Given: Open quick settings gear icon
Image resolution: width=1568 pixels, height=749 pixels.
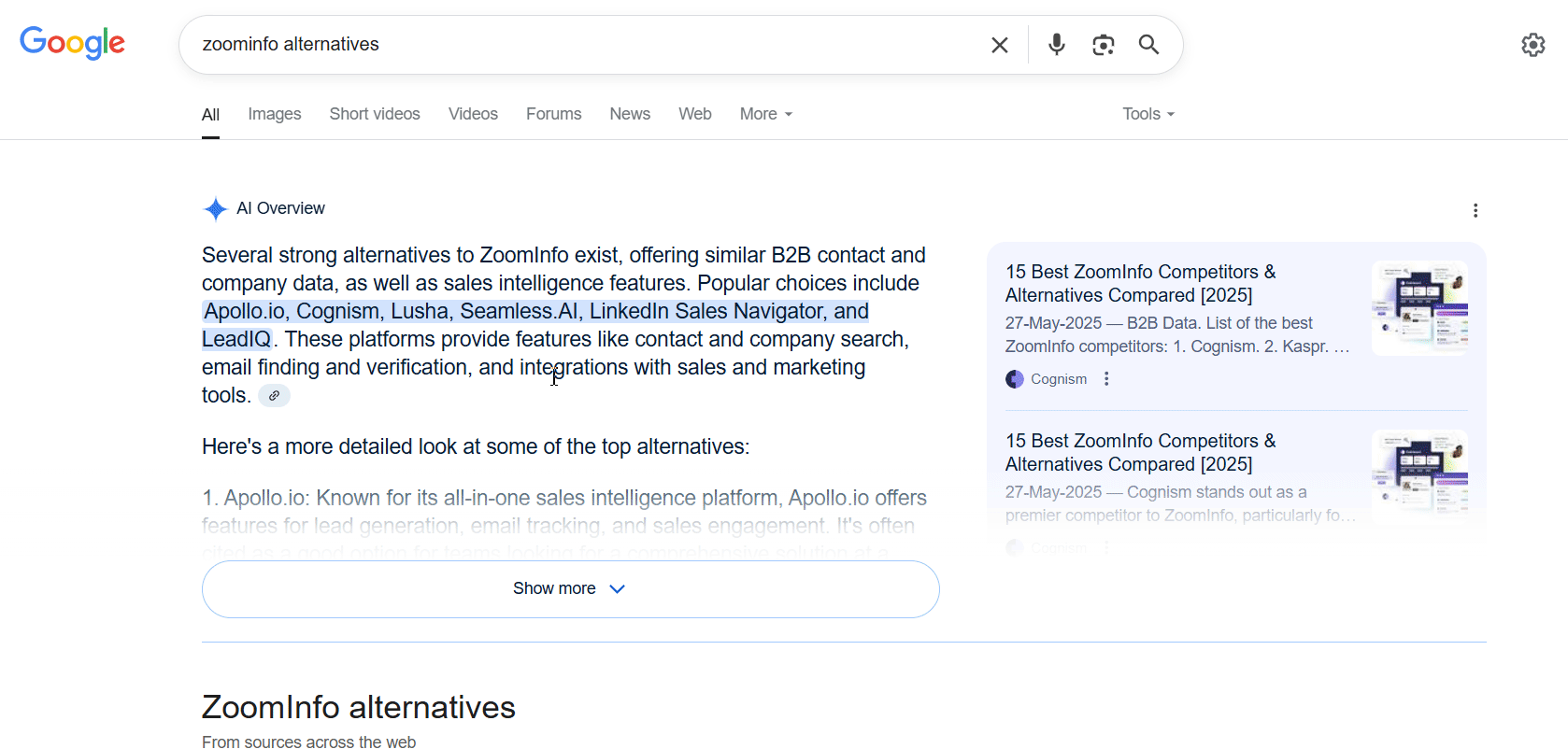Looking at the screenshot, I should click(x=1533, y=45).
